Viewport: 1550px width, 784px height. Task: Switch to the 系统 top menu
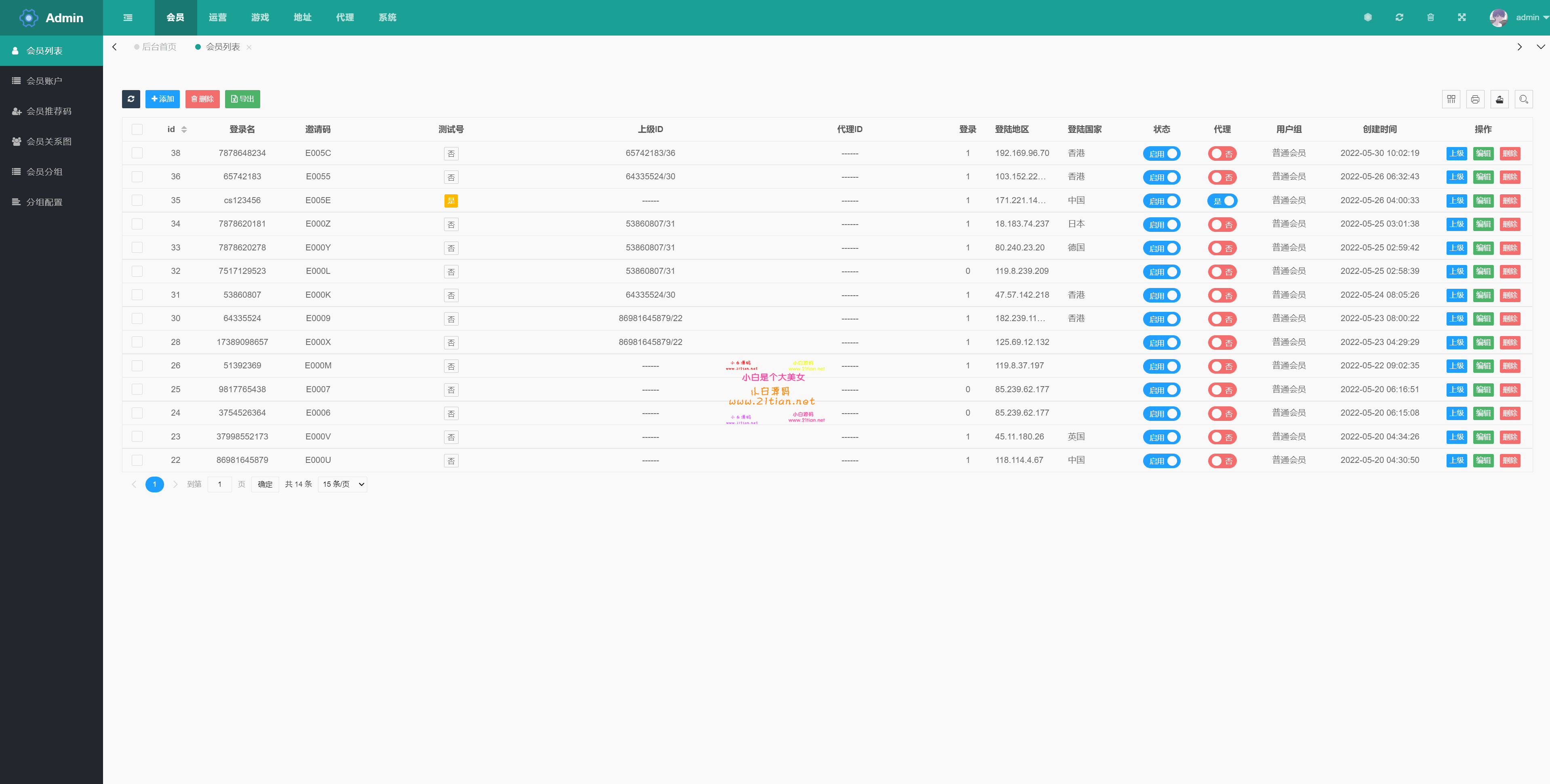point(387,17)
